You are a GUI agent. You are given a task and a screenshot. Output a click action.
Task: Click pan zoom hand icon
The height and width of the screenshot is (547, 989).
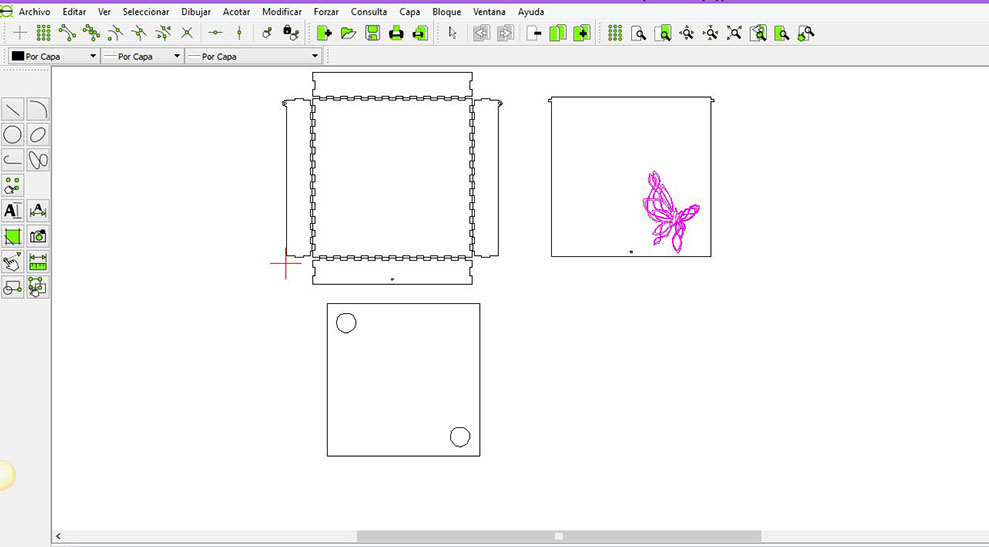806,33
